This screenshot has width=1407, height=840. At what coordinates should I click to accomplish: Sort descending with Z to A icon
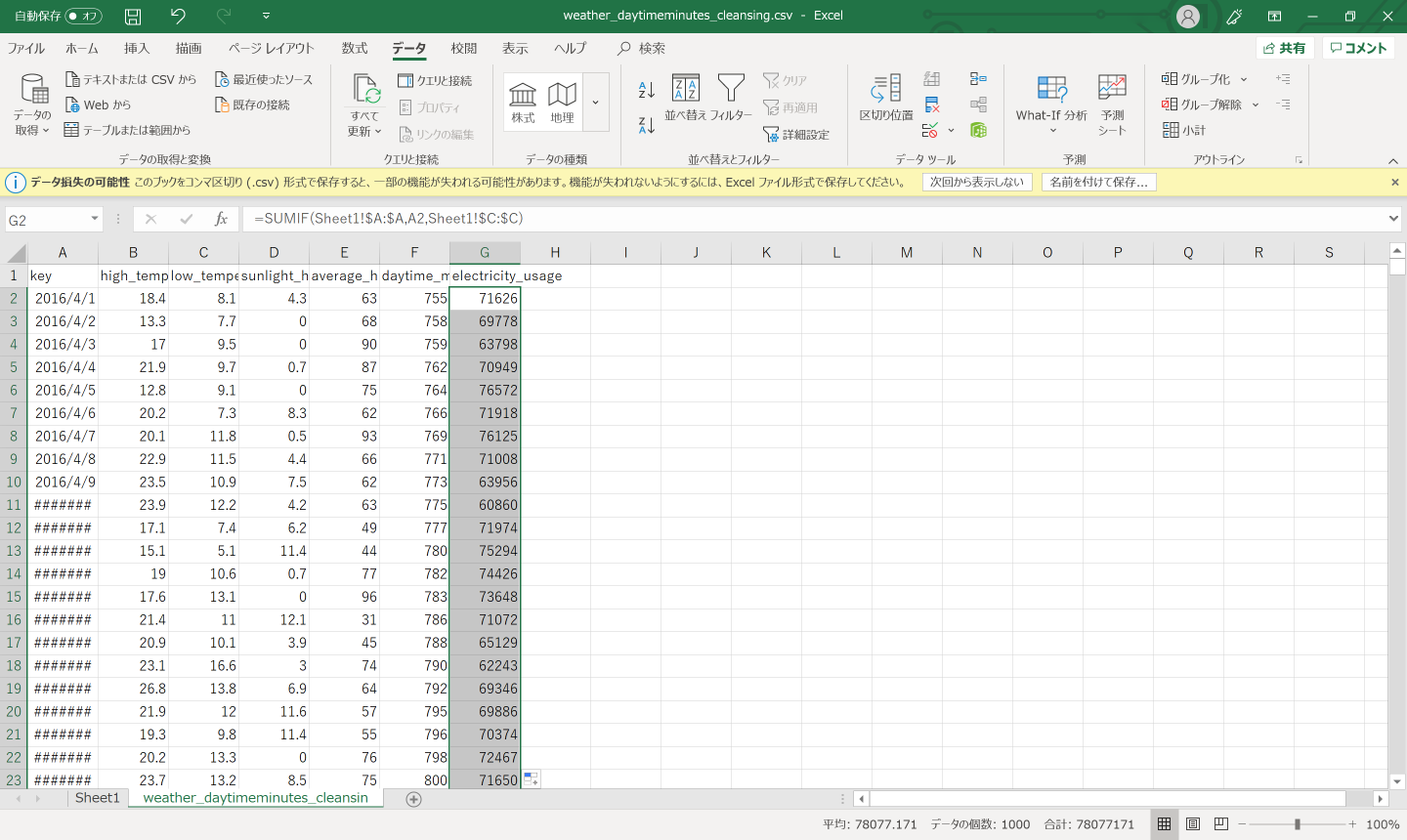coord(646,125)
